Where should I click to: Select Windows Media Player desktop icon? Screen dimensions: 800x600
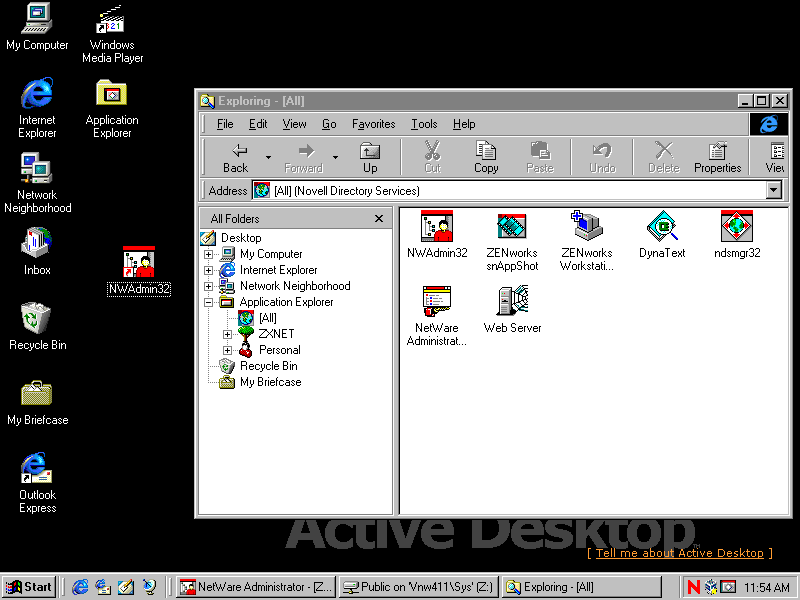coord(112,34)
